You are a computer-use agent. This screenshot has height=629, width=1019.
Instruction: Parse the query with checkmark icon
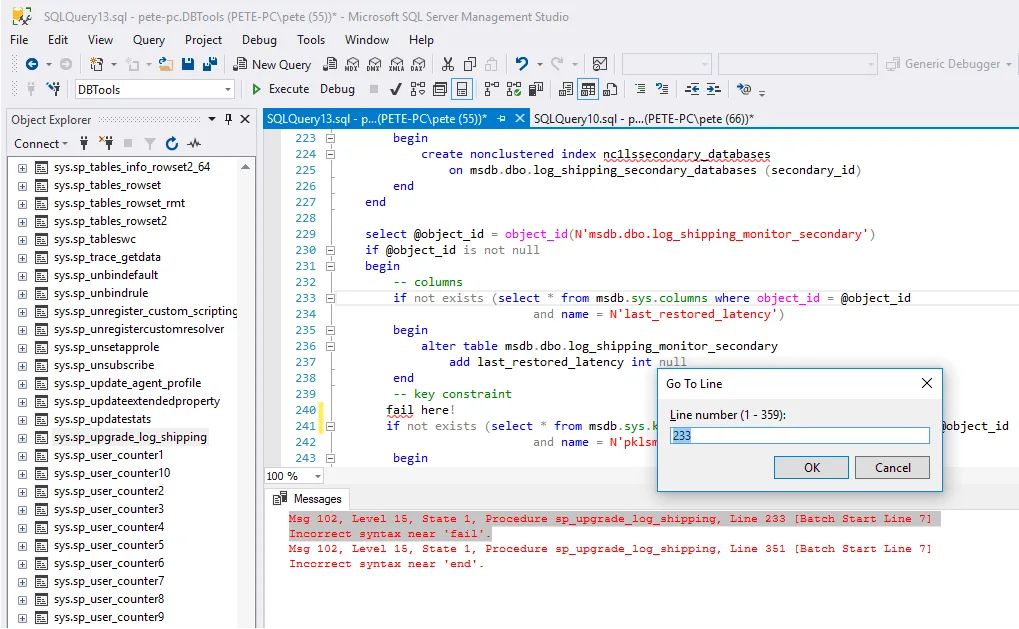(x=395, y=89)
